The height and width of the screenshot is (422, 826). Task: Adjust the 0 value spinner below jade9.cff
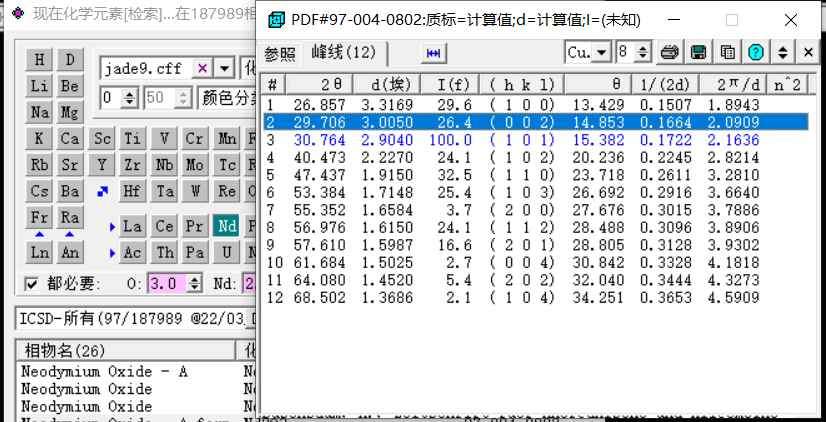130,98
